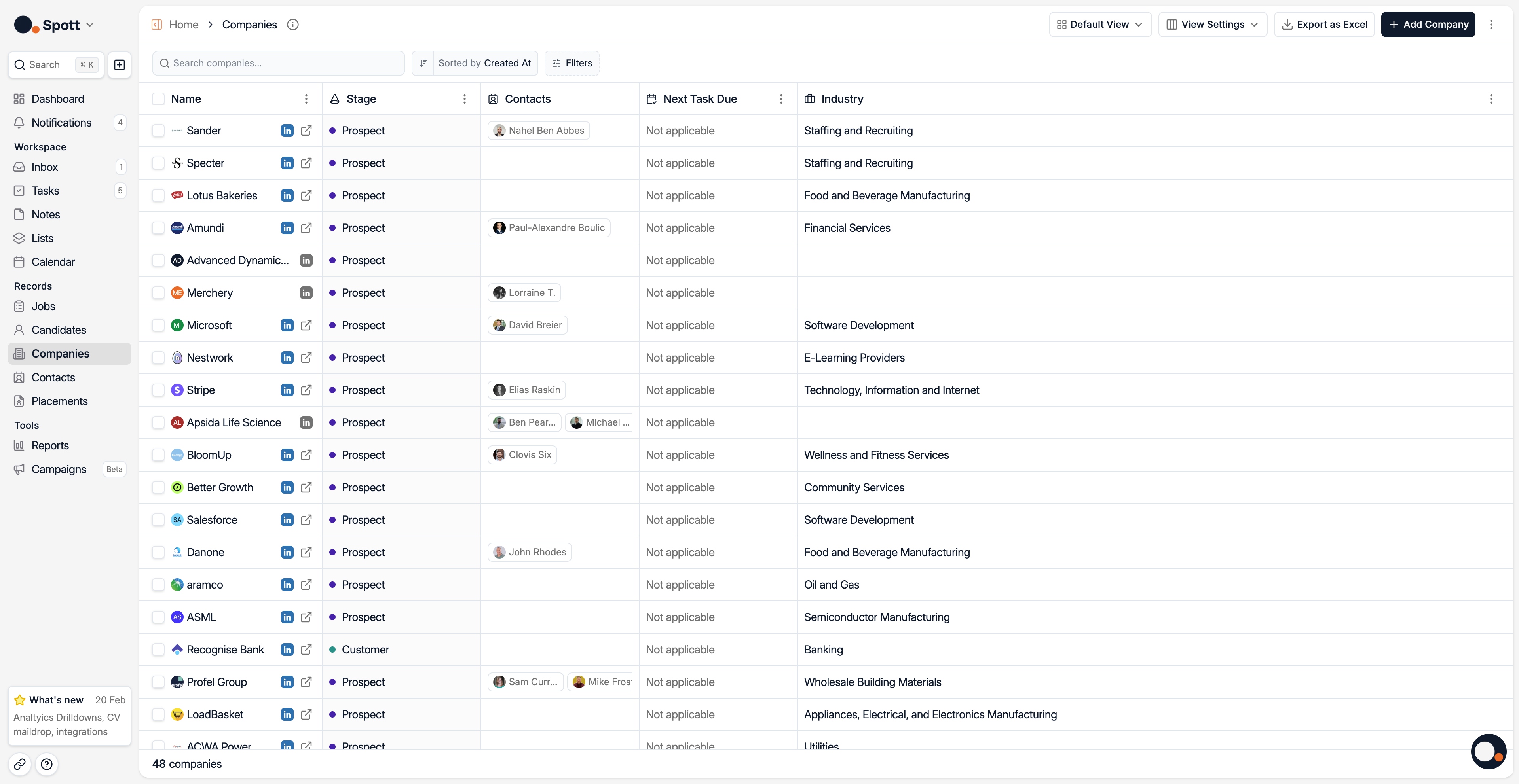The image size is (1519, 784).
Task: Expand the Default View dropdown
Action: (x=1100, y=25)
